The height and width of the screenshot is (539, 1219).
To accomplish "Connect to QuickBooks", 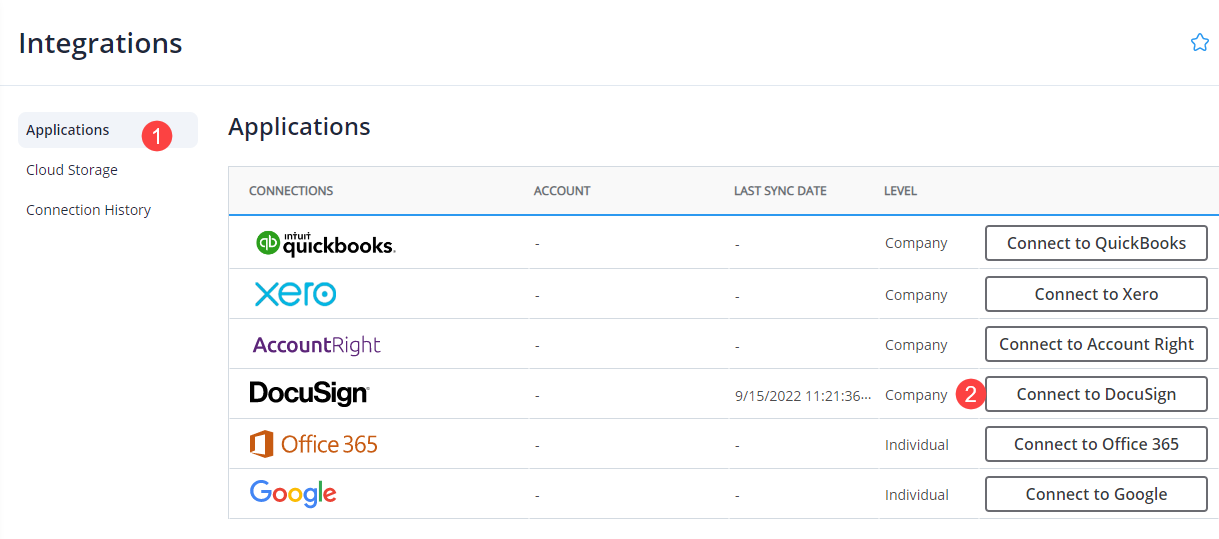I will 1096,243.
